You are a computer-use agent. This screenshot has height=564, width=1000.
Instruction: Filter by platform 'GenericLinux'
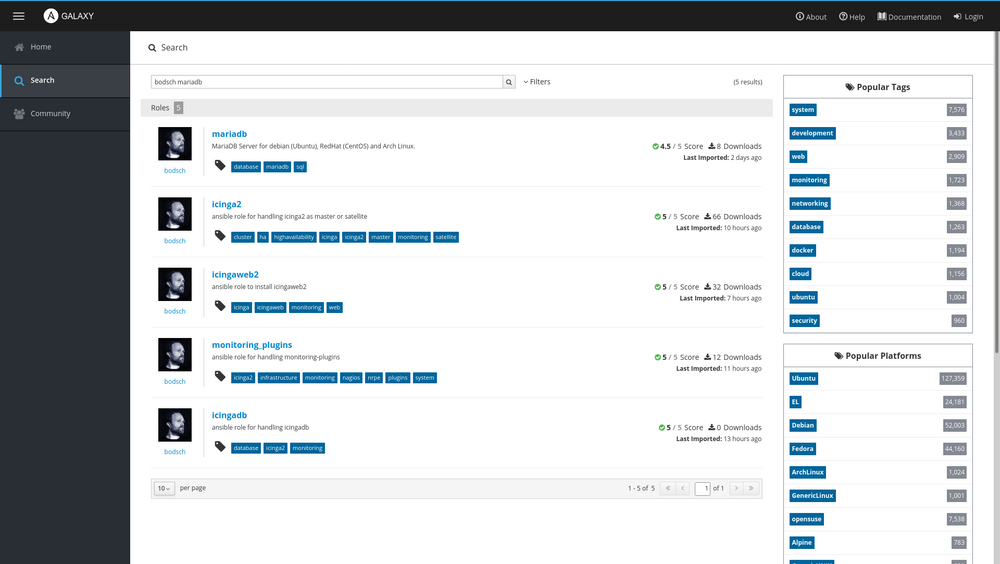pos(812,496)
